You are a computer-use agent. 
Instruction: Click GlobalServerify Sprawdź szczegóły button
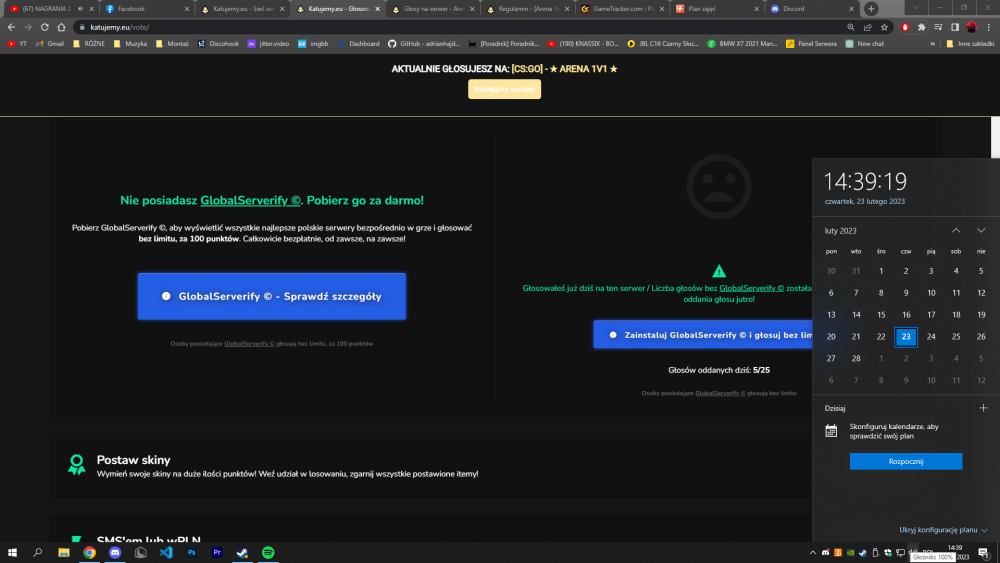click(x=272, y=296)
